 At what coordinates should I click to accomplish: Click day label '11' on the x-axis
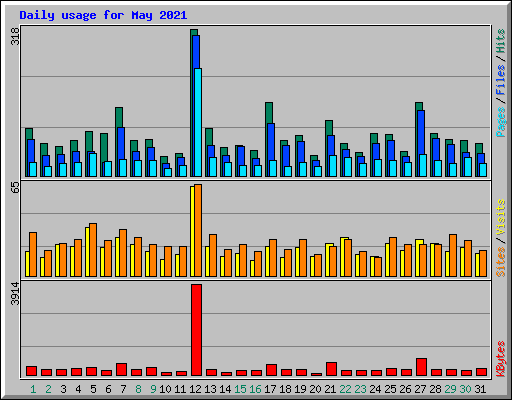pyautogui.click(x=180, y=389)
